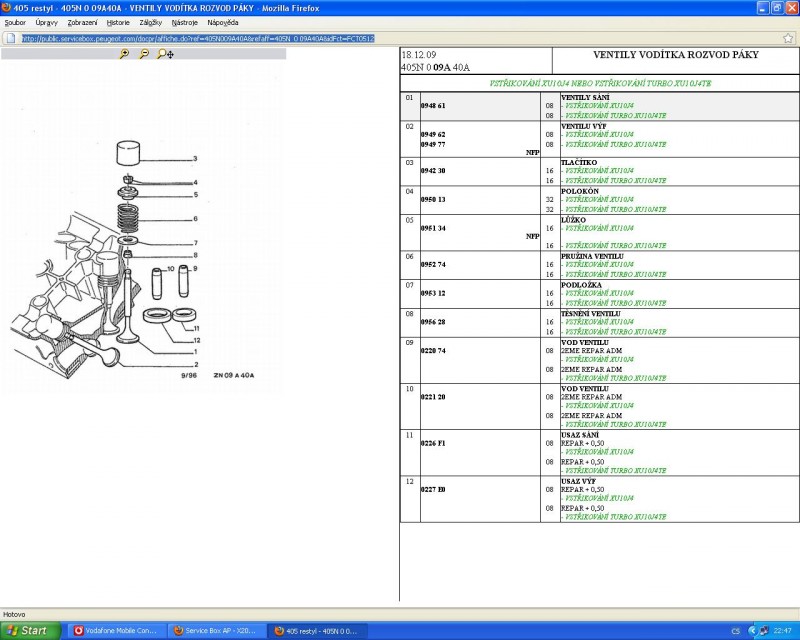
Task: Click the zoom out magnifier icon
Action: (x=144, y=54)
